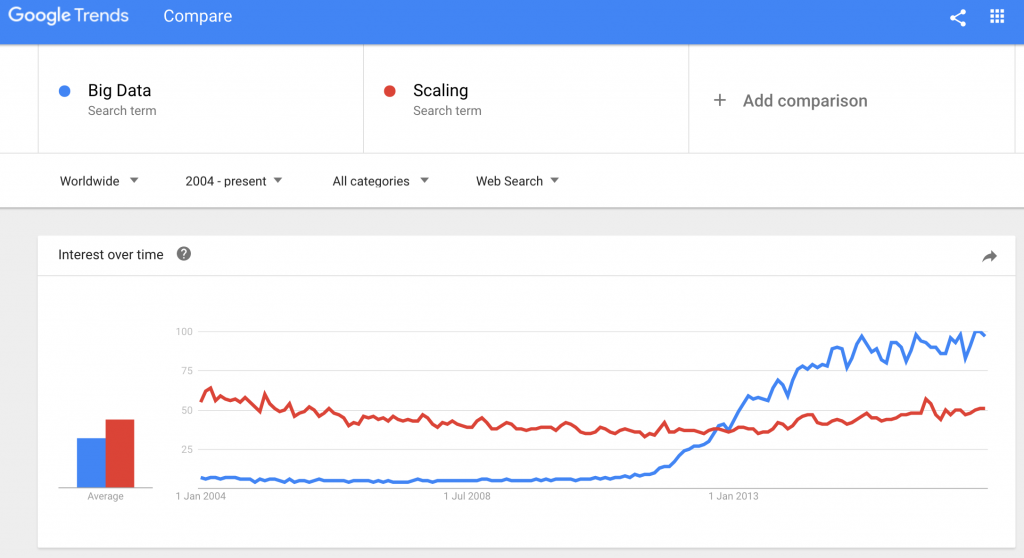This screenshot has height=558, width=1024.
Task: Expand the All categories dropdown
Action: tap(380, 181)
